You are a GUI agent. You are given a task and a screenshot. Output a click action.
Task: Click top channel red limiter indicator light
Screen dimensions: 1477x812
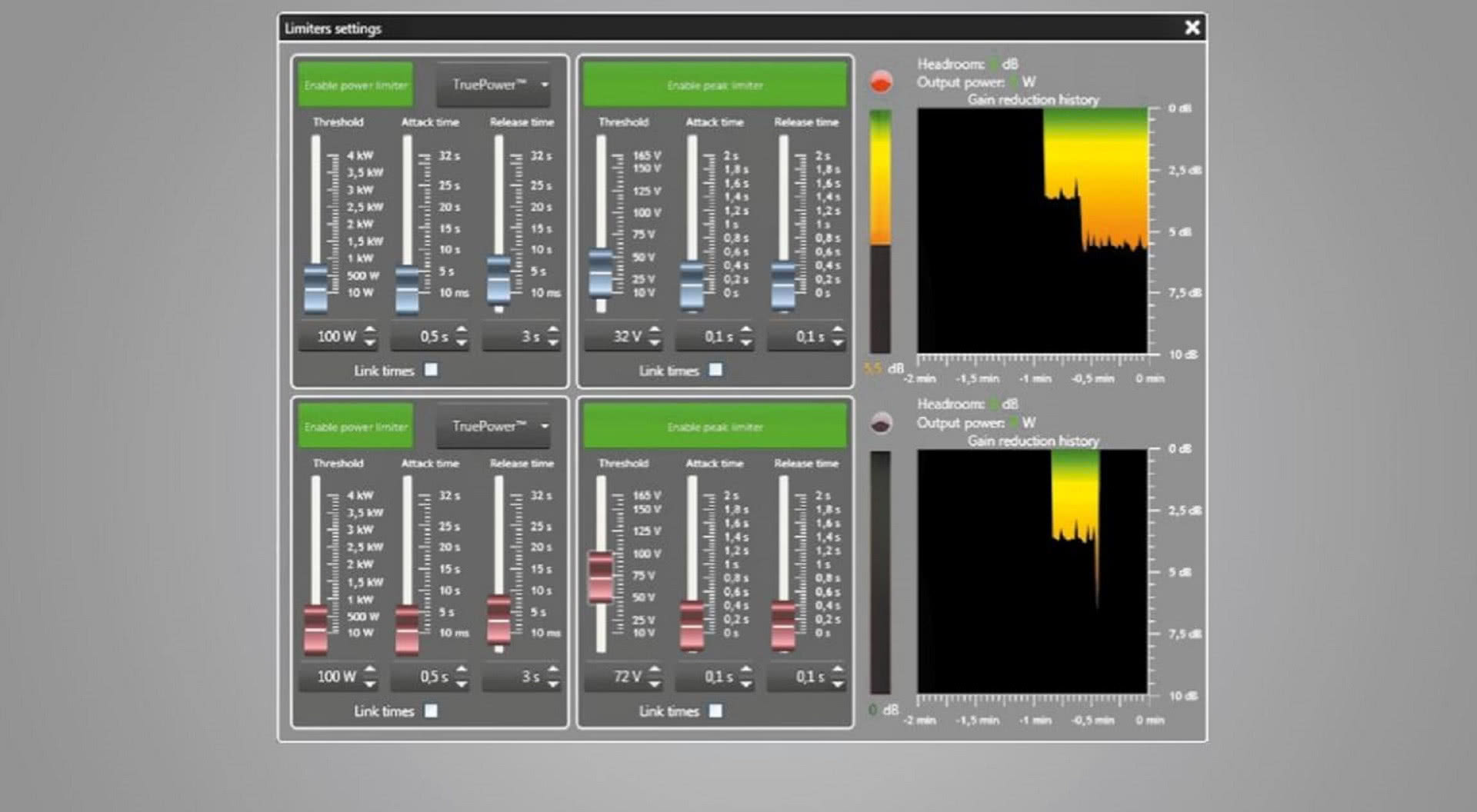click(881, 82)
